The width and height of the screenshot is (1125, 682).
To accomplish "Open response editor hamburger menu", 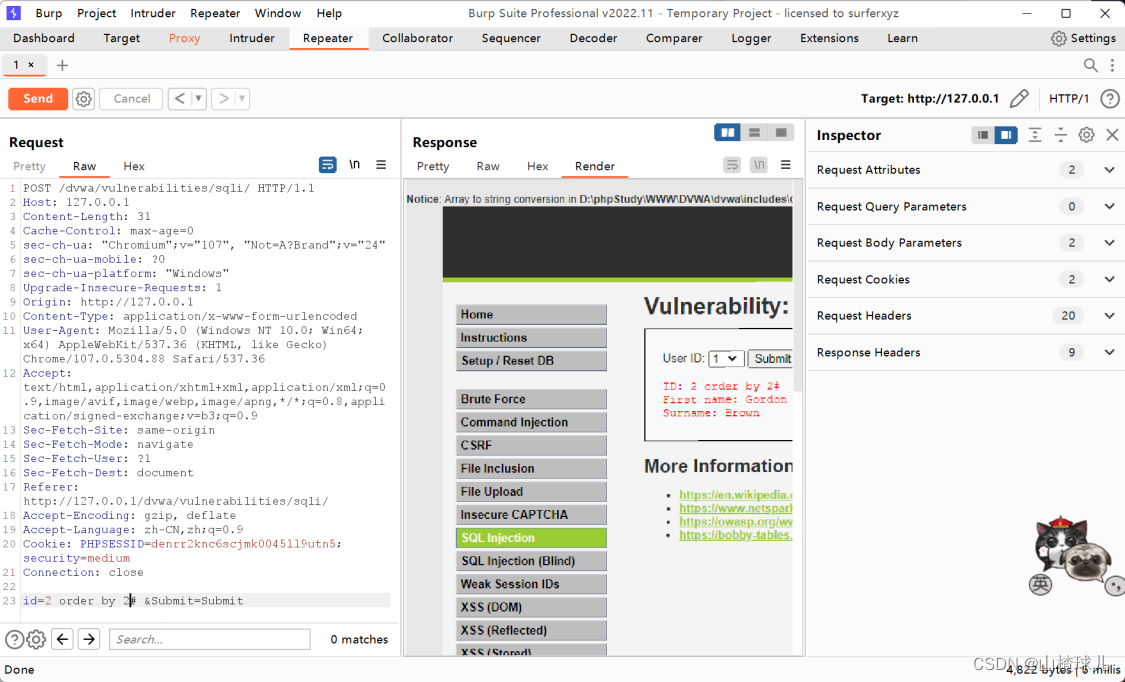I will pos(786,165).
